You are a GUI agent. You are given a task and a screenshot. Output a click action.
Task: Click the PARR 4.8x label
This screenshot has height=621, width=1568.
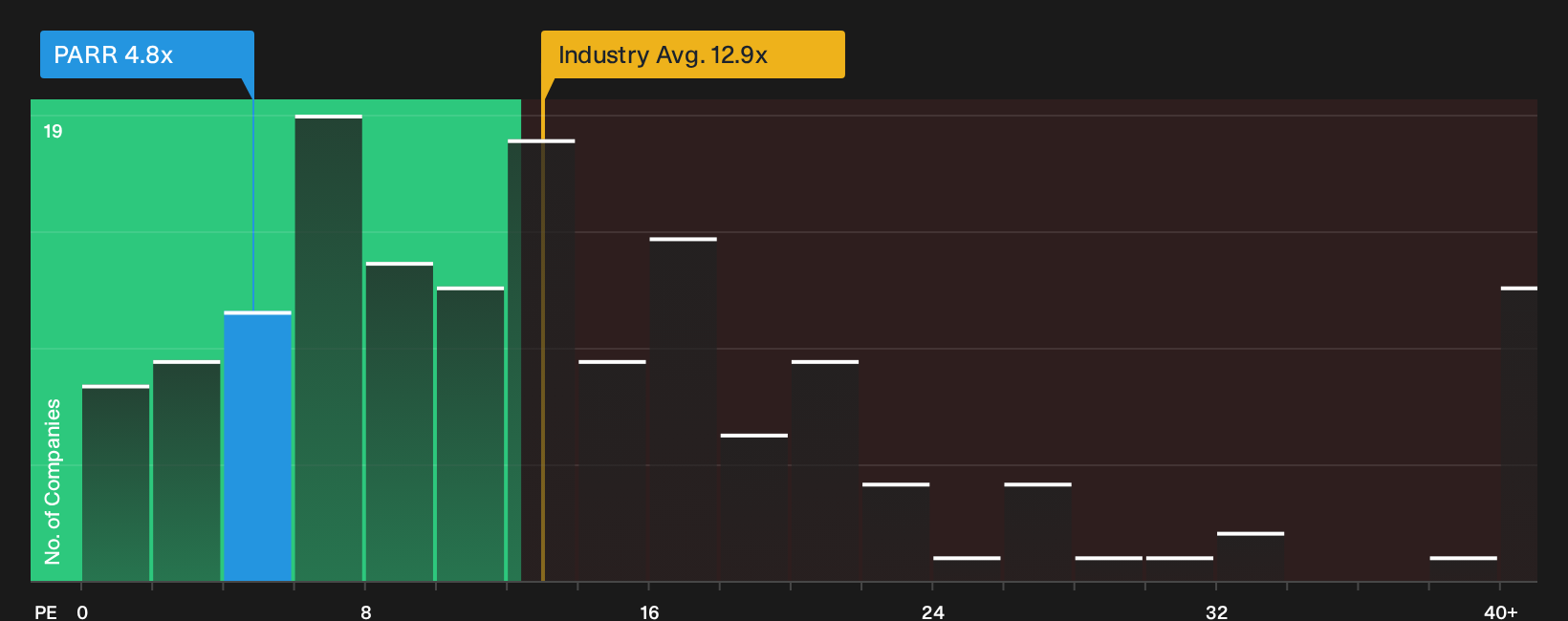146,54
